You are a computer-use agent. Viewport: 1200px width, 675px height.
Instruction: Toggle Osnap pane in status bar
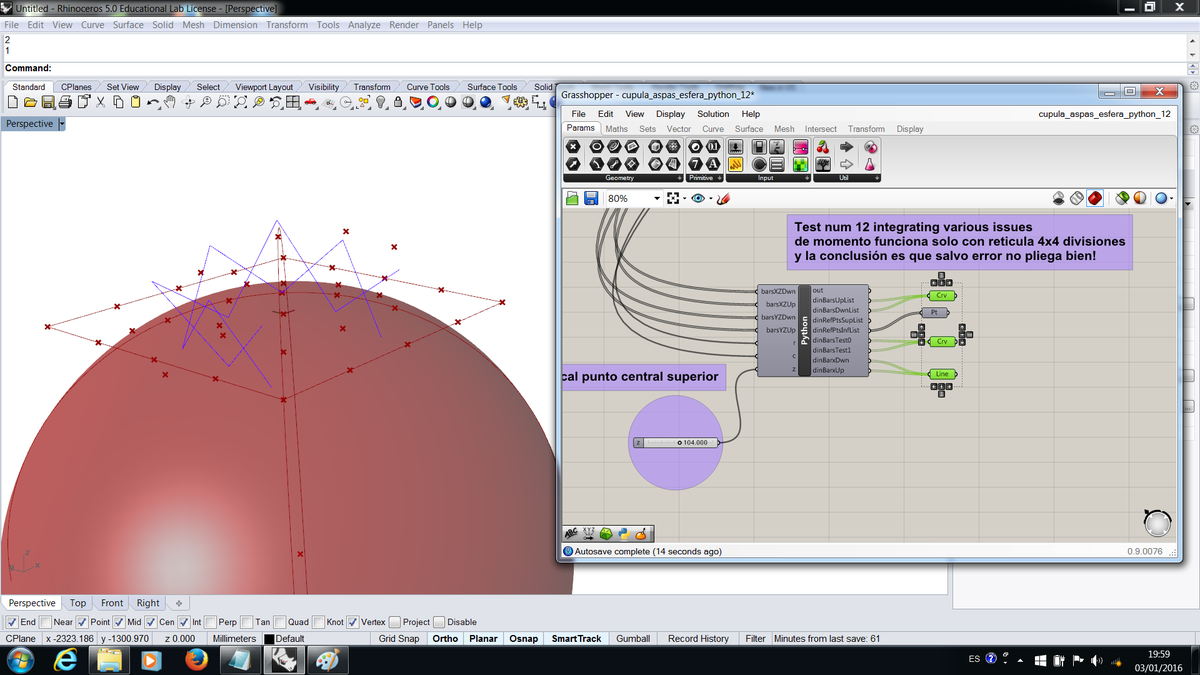click(x=523, y=638)
